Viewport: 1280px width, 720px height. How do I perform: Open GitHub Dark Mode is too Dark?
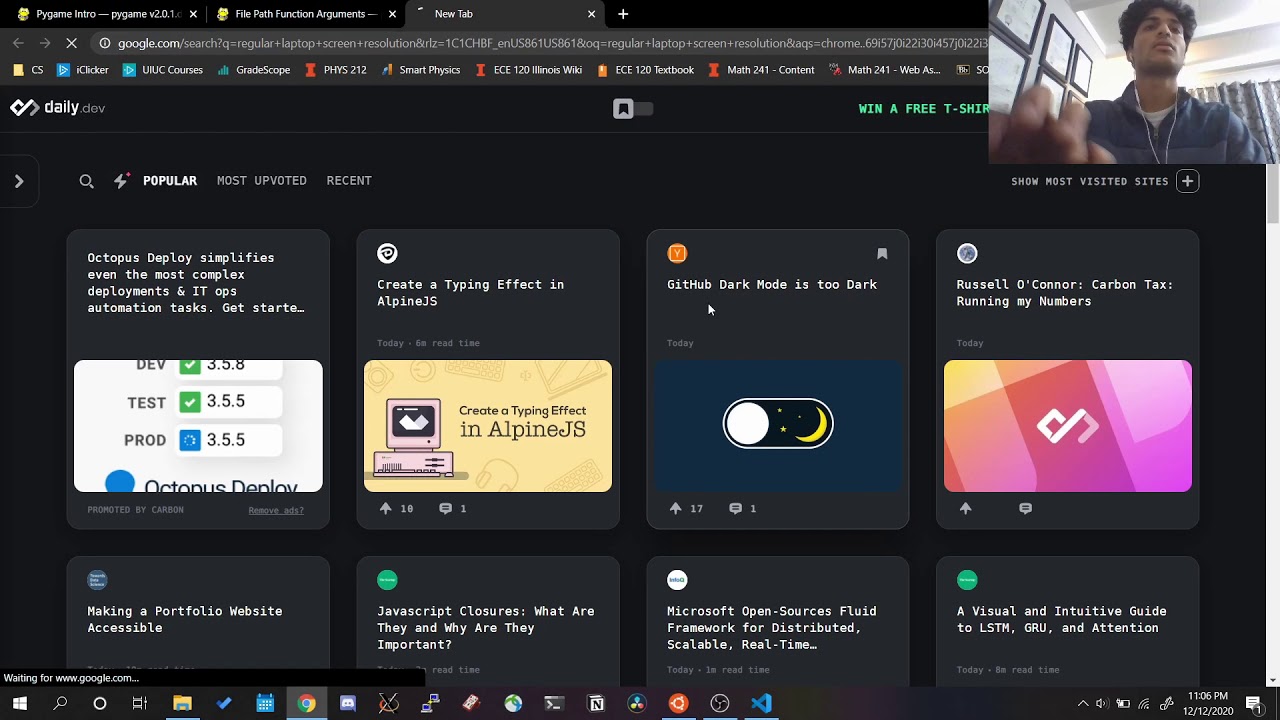click(772, 285)
